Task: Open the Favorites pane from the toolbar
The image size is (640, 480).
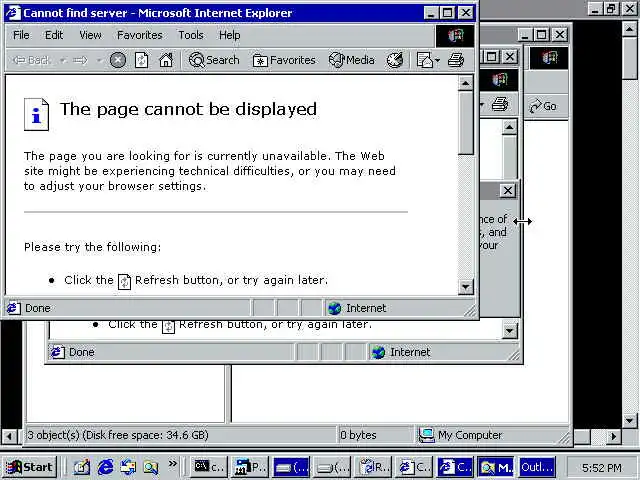Action: 284,60
